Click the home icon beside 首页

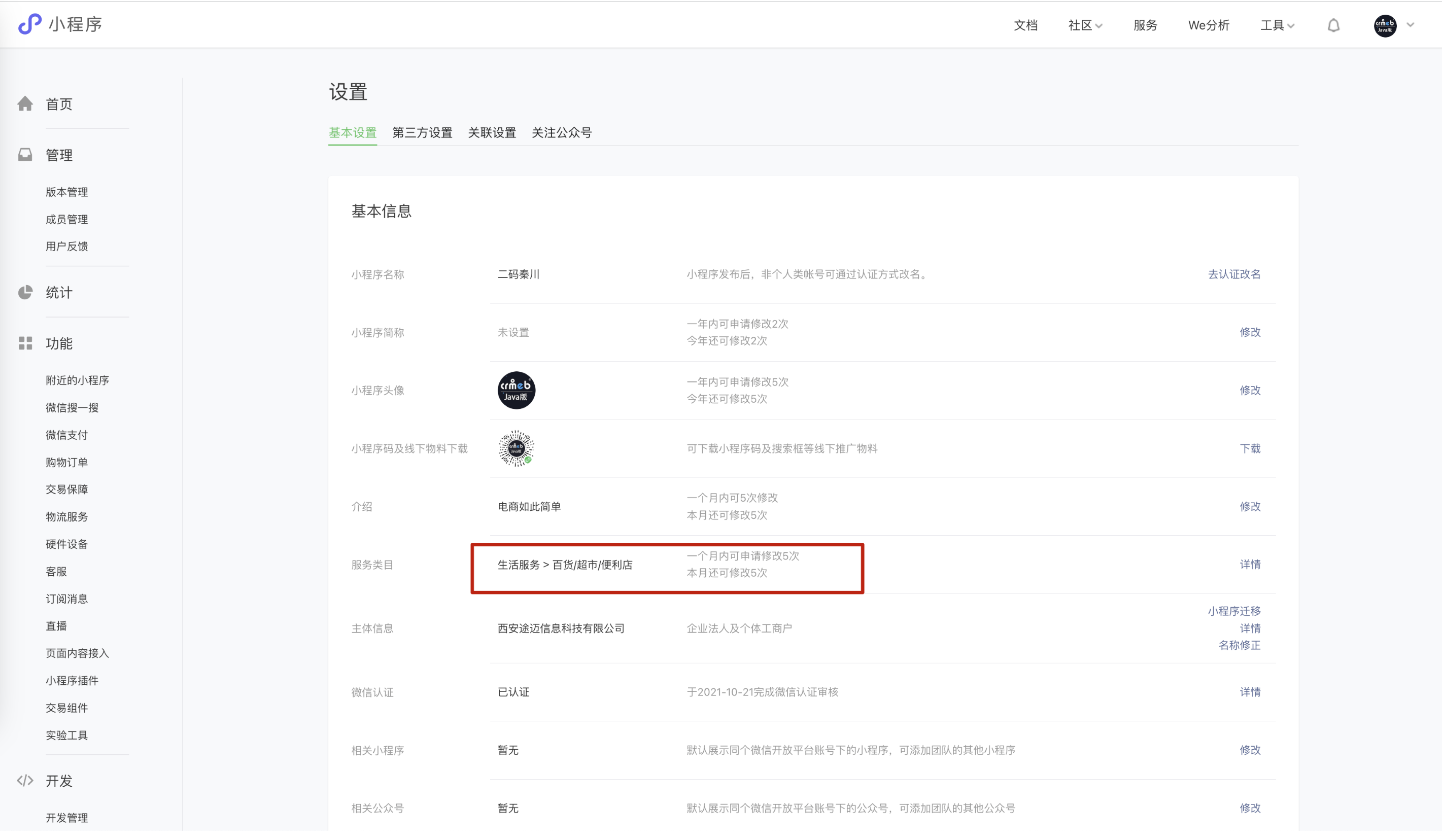(x=25, y=103)
